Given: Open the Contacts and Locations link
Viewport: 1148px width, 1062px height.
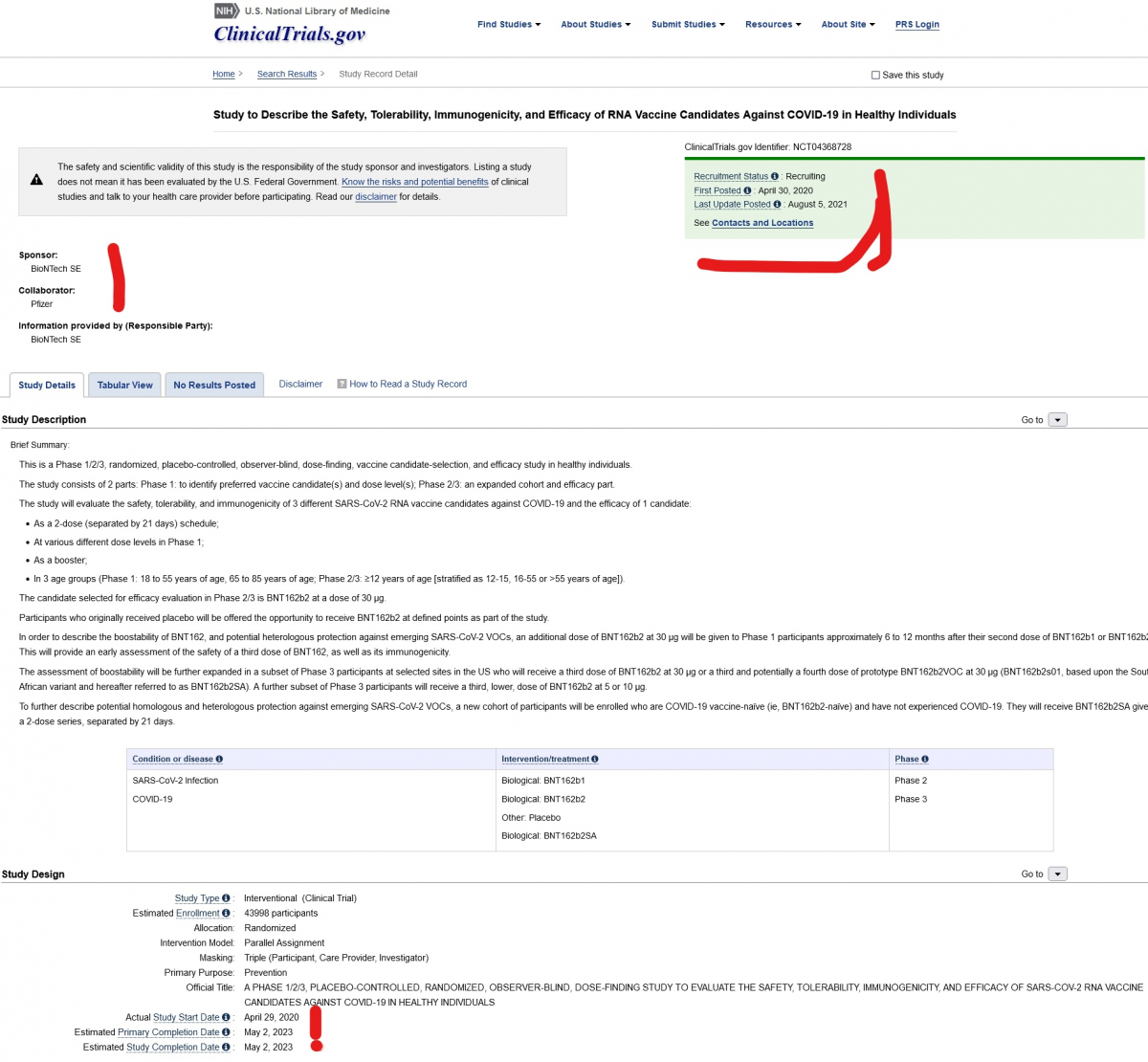Looking at the screenshot, I should pyautogui.click(x=762, y=223).
